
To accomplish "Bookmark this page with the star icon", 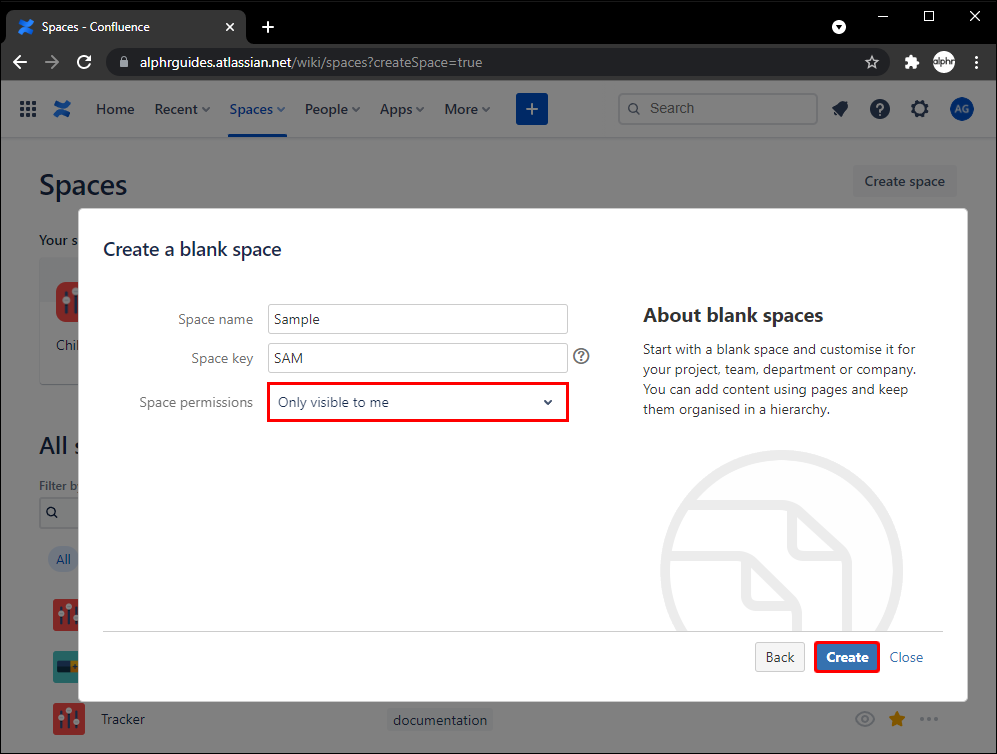I will [872, 62].
